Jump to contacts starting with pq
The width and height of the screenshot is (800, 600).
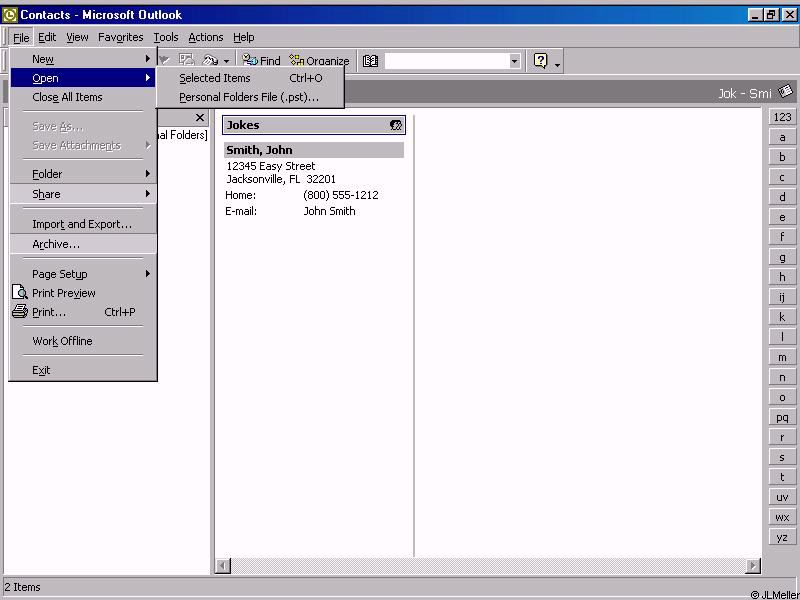click(x=782, y=417)
